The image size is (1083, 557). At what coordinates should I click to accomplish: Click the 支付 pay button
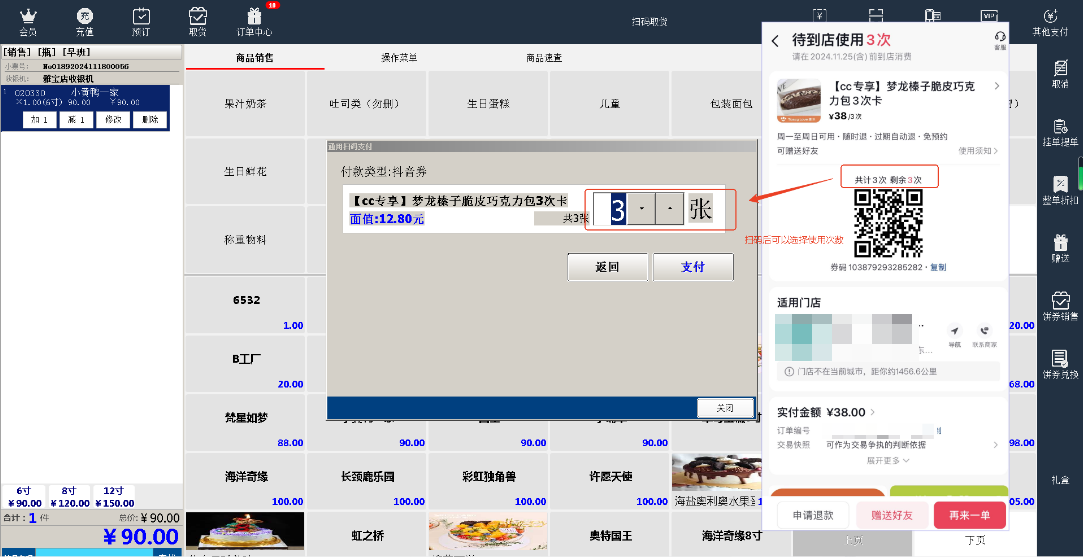click(x=693, y=267)
